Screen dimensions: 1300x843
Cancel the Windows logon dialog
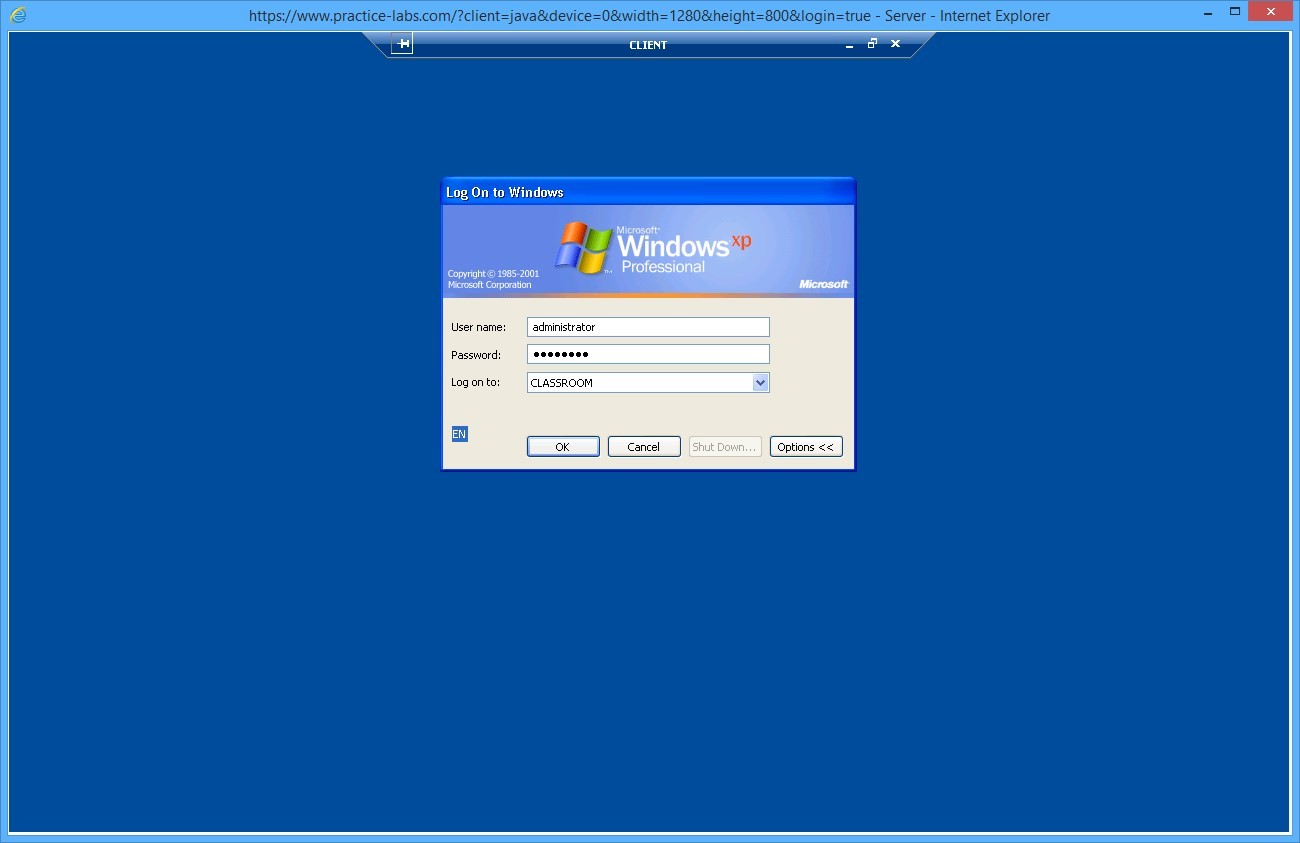644,447
